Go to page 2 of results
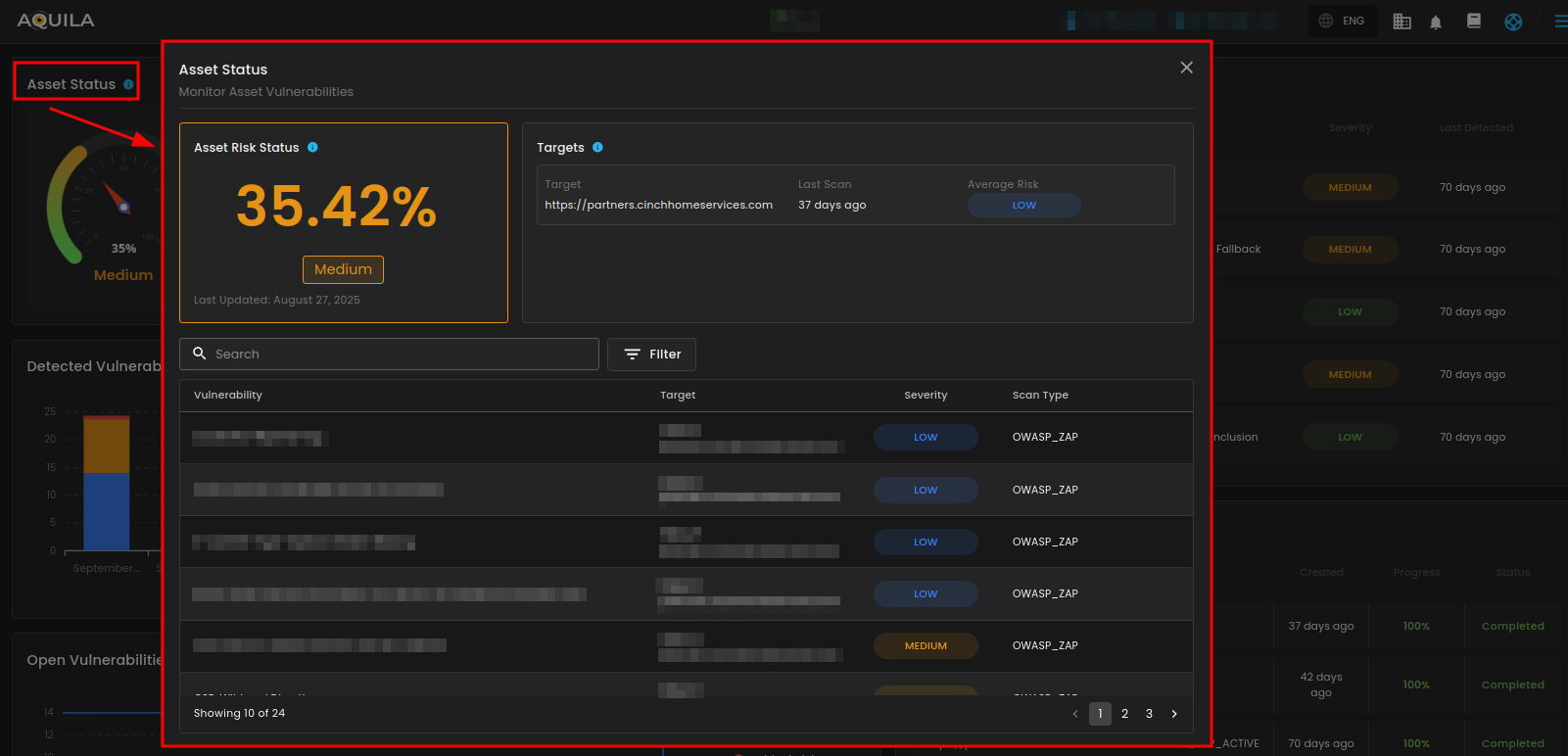The height and width of the screenshot is (756, 1568). click(x=1124, y=714)
